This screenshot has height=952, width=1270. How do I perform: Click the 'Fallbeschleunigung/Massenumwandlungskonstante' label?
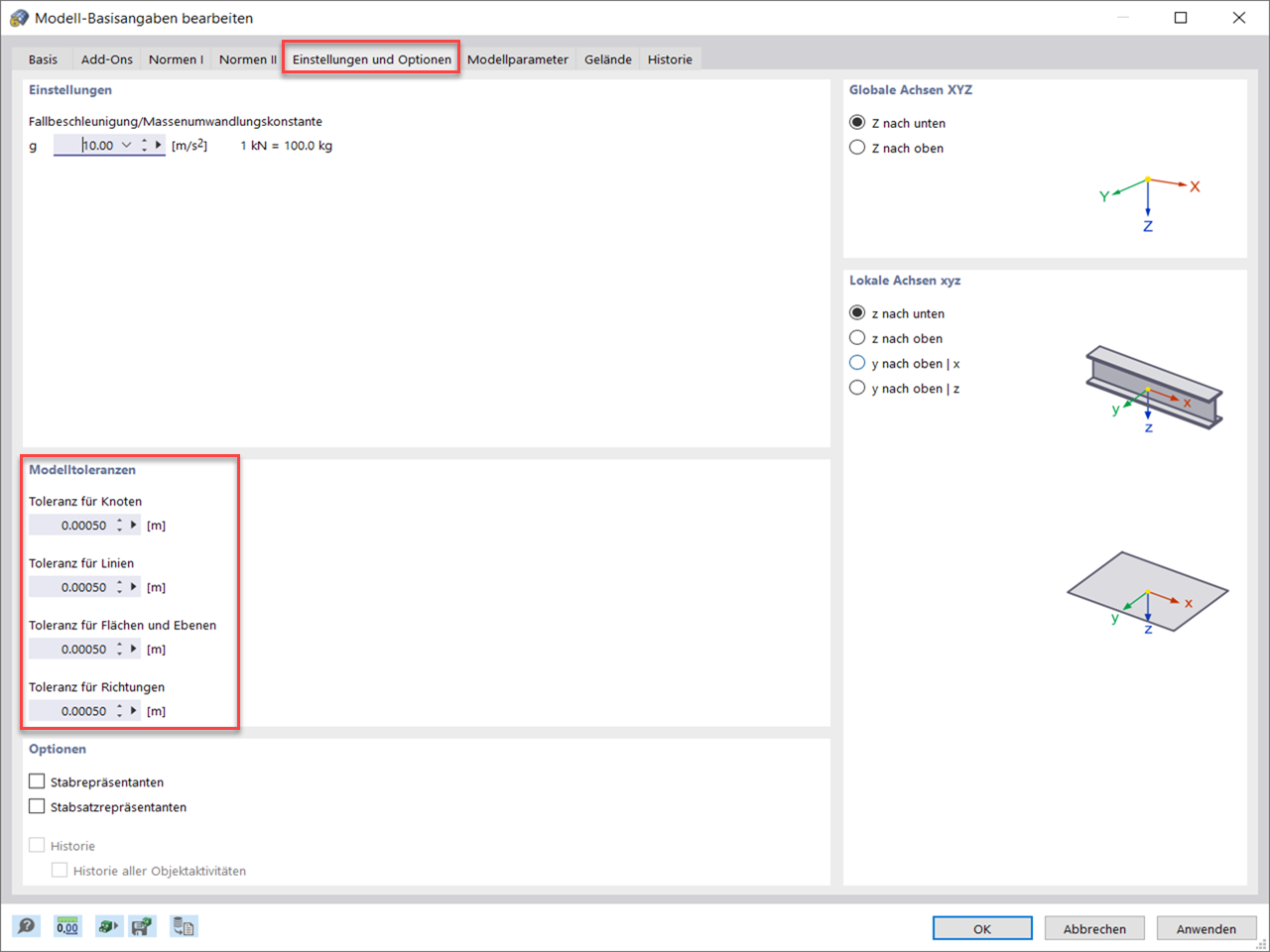click(x=176, y=121)
